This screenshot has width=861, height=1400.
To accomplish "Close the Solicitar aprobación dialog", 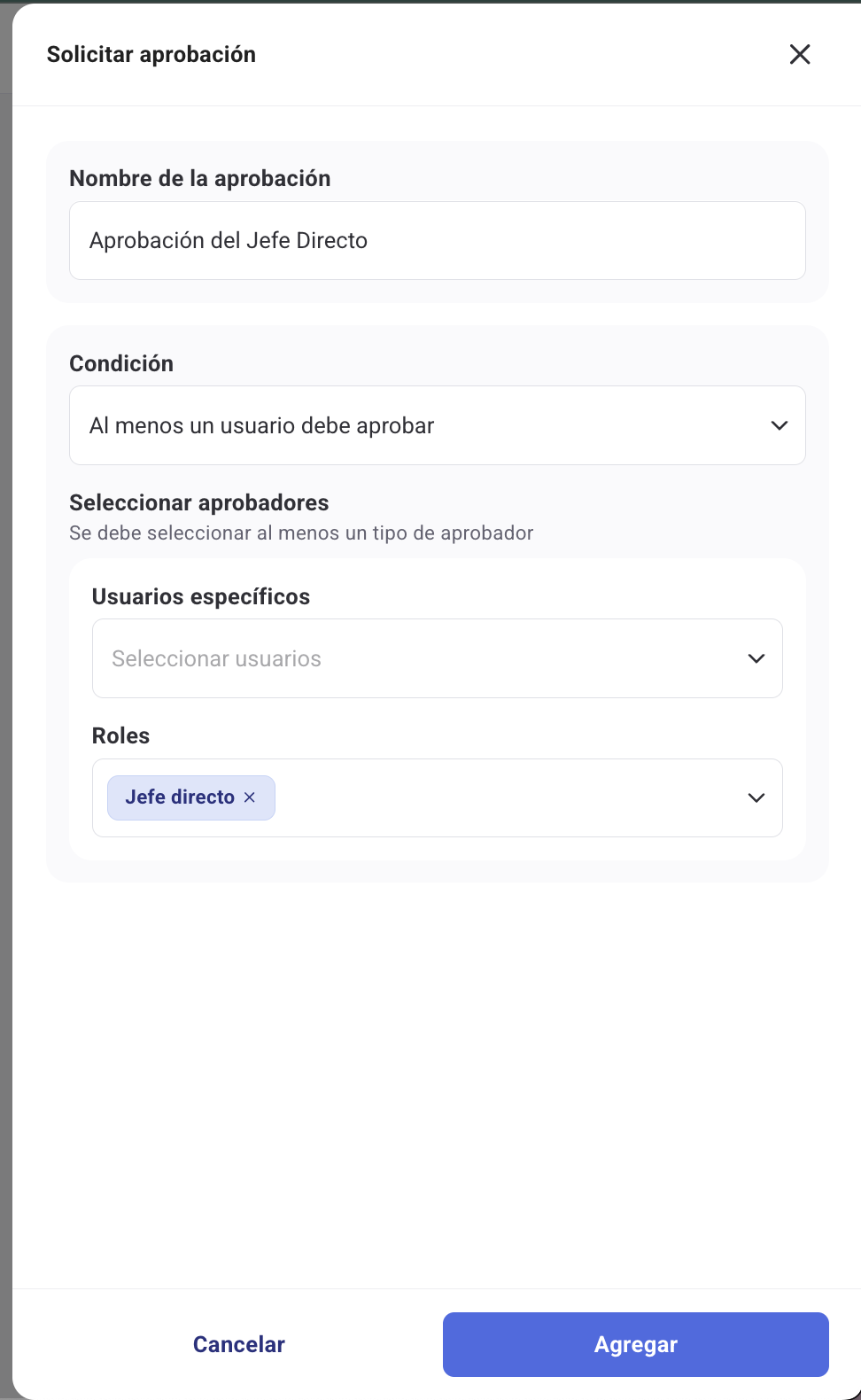I will coord(799,54).
